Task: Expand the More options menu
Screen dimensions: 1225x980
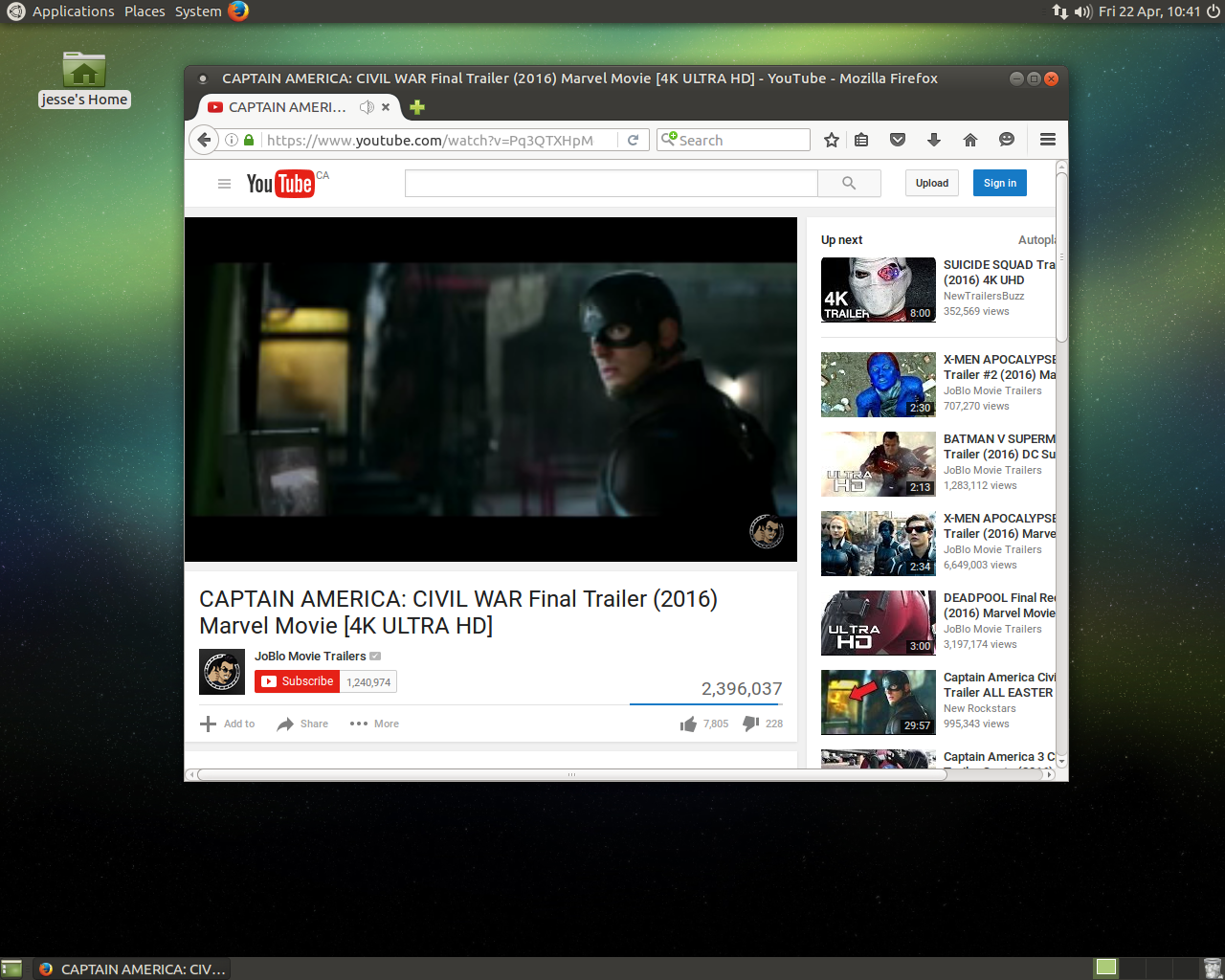Action: 374,724
